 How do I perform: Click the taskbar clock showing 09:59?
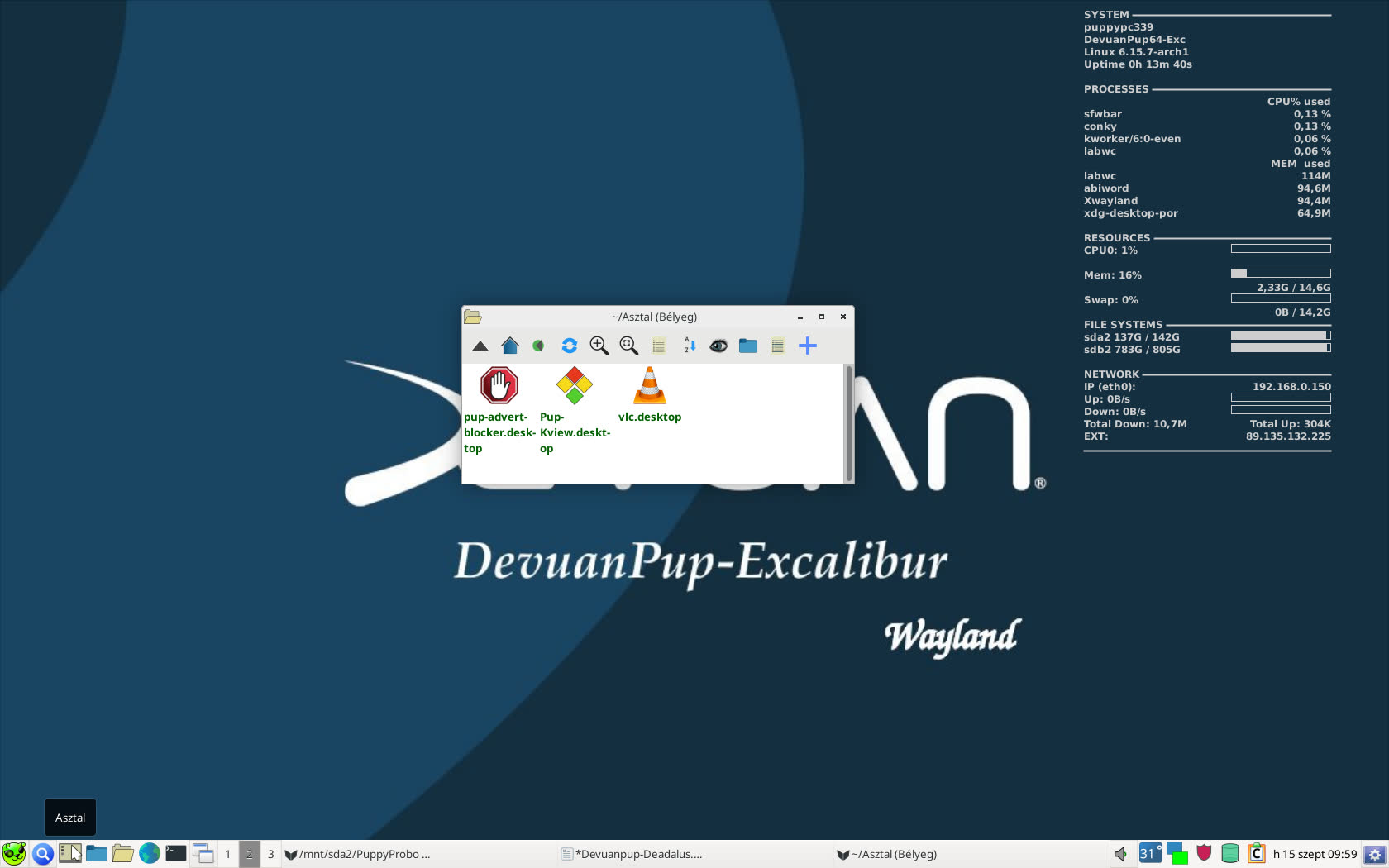[1315, 854]
